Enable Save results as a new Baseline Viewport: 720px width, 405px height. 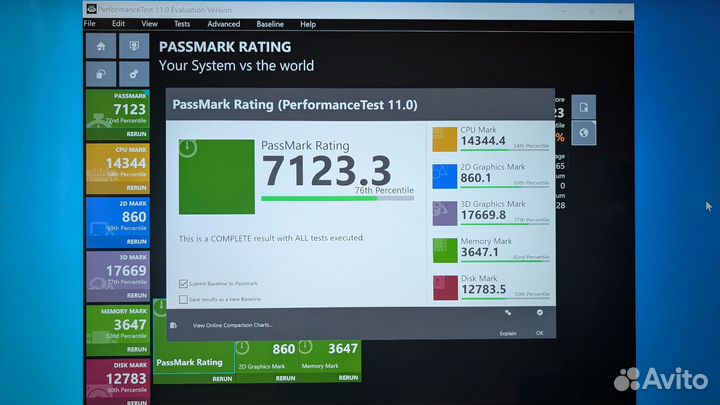[182, 299]
